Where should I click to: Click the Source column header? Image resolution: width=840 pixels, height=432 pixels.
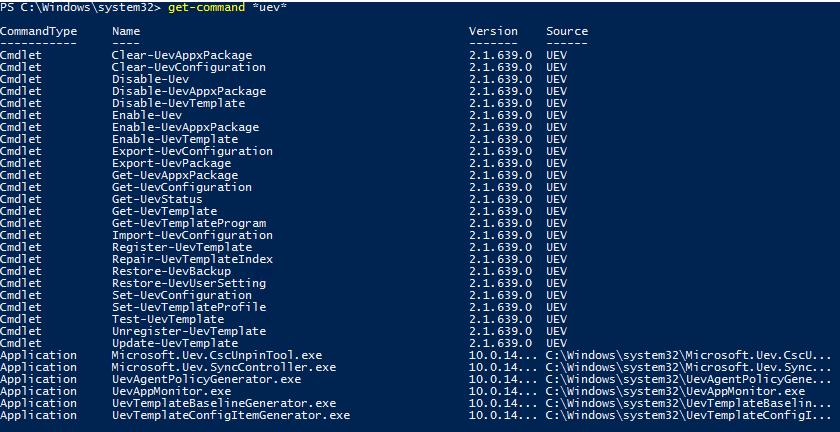(566, 31)
